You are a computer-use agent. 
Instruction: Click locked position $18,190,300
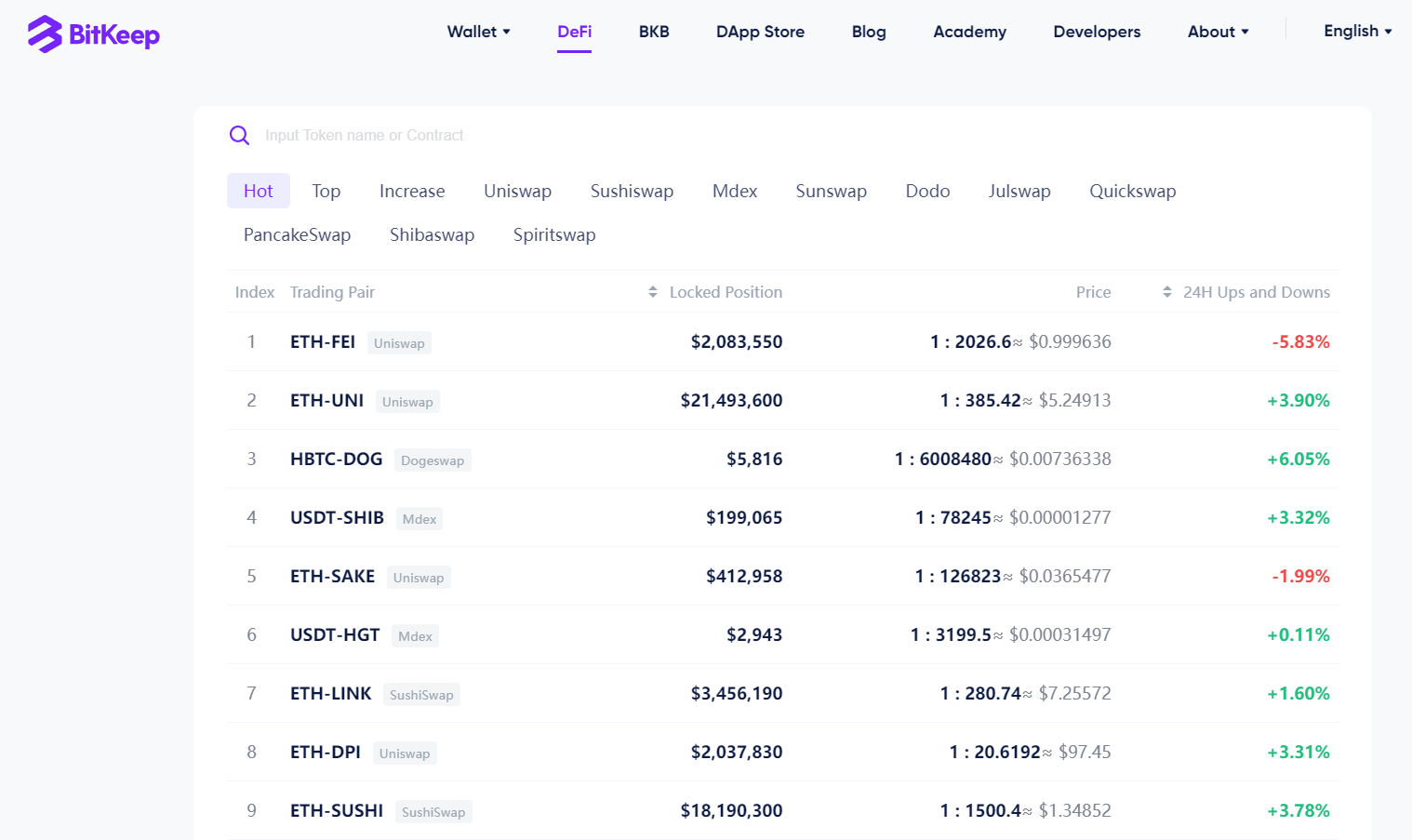click(x=731, y=810)
